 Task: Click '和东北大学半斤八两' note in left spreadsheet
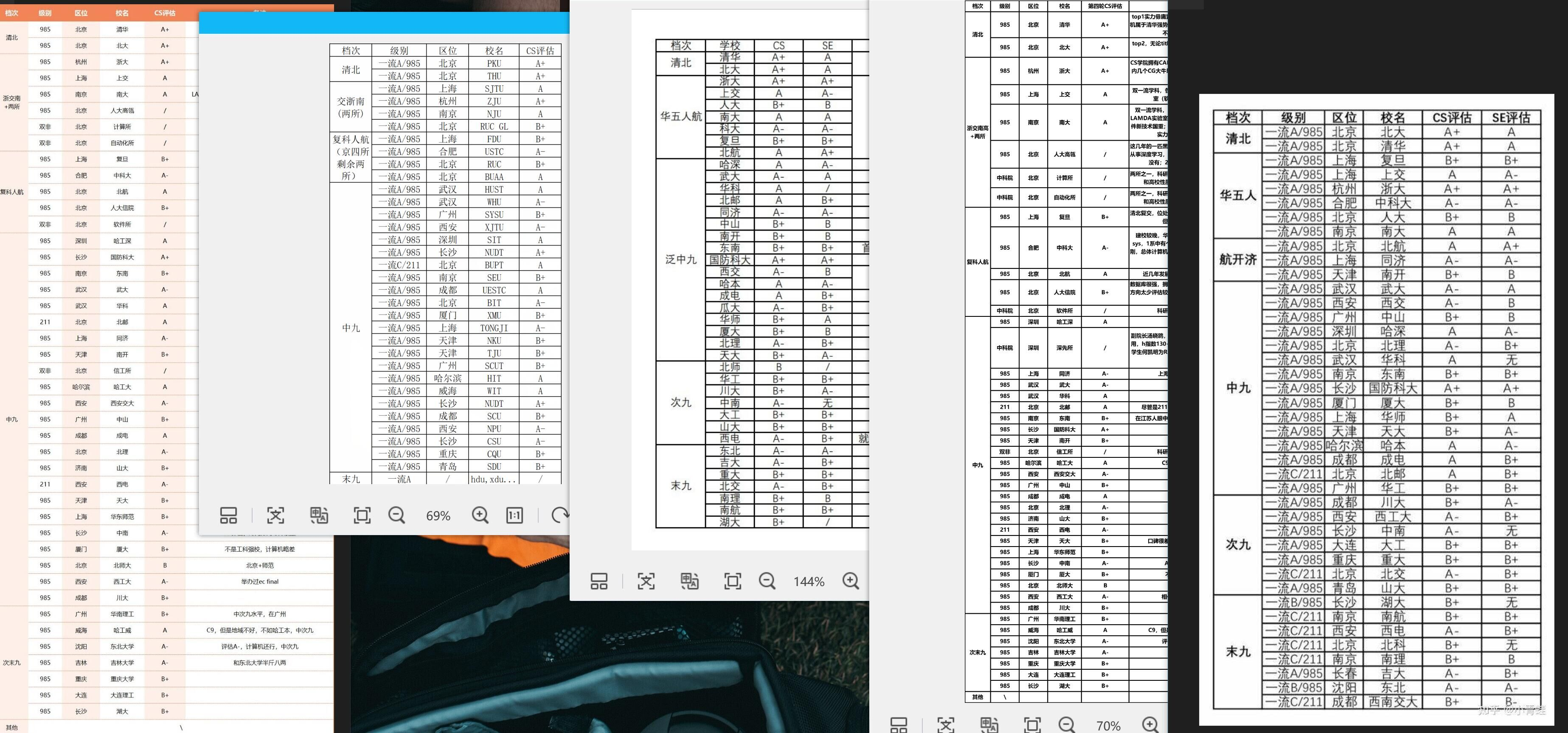[x=260, y=663]
